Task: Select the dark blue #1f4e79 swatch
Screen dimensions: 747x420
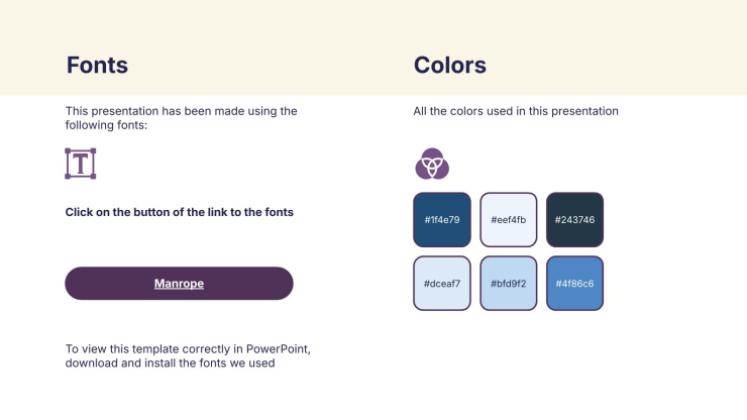Action: click(x=441, y=219)
